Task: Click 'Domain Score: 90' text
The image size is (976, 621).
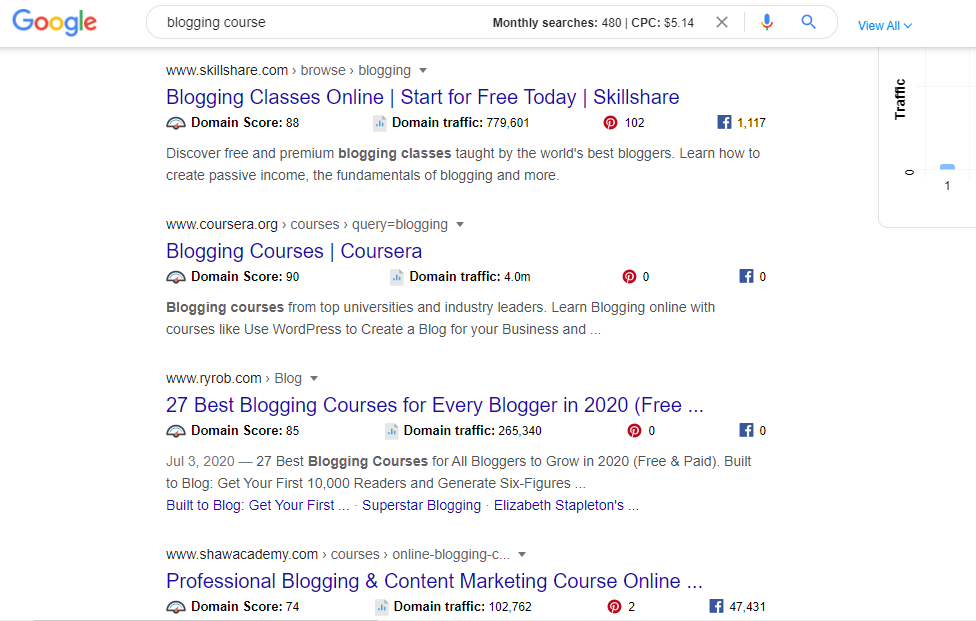Action: pyautogui.click(x=245, y=277)
